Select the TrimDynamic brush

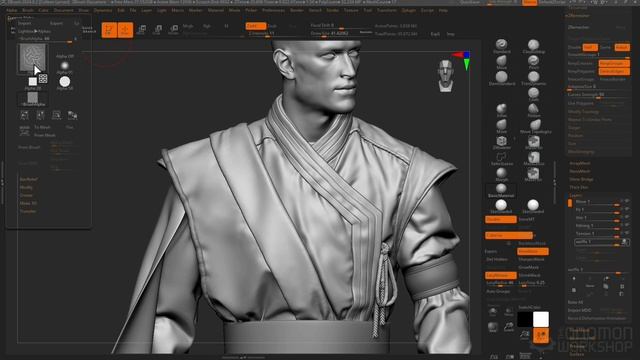533,78
